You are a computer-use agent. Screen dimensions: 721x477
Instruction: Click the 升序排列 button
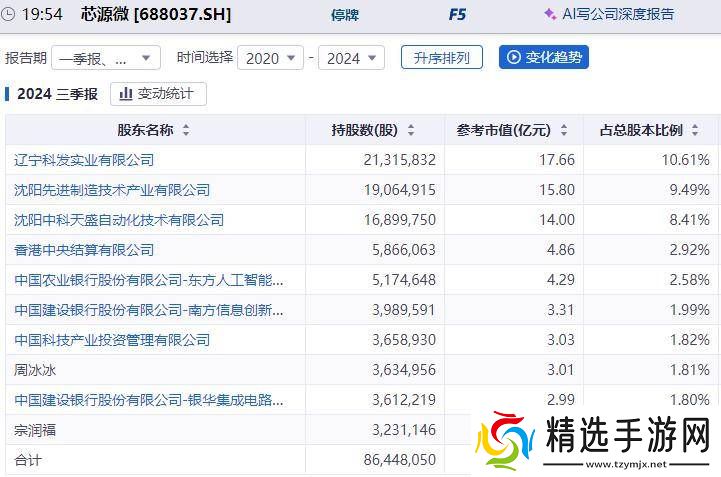[x=441, y=58]
